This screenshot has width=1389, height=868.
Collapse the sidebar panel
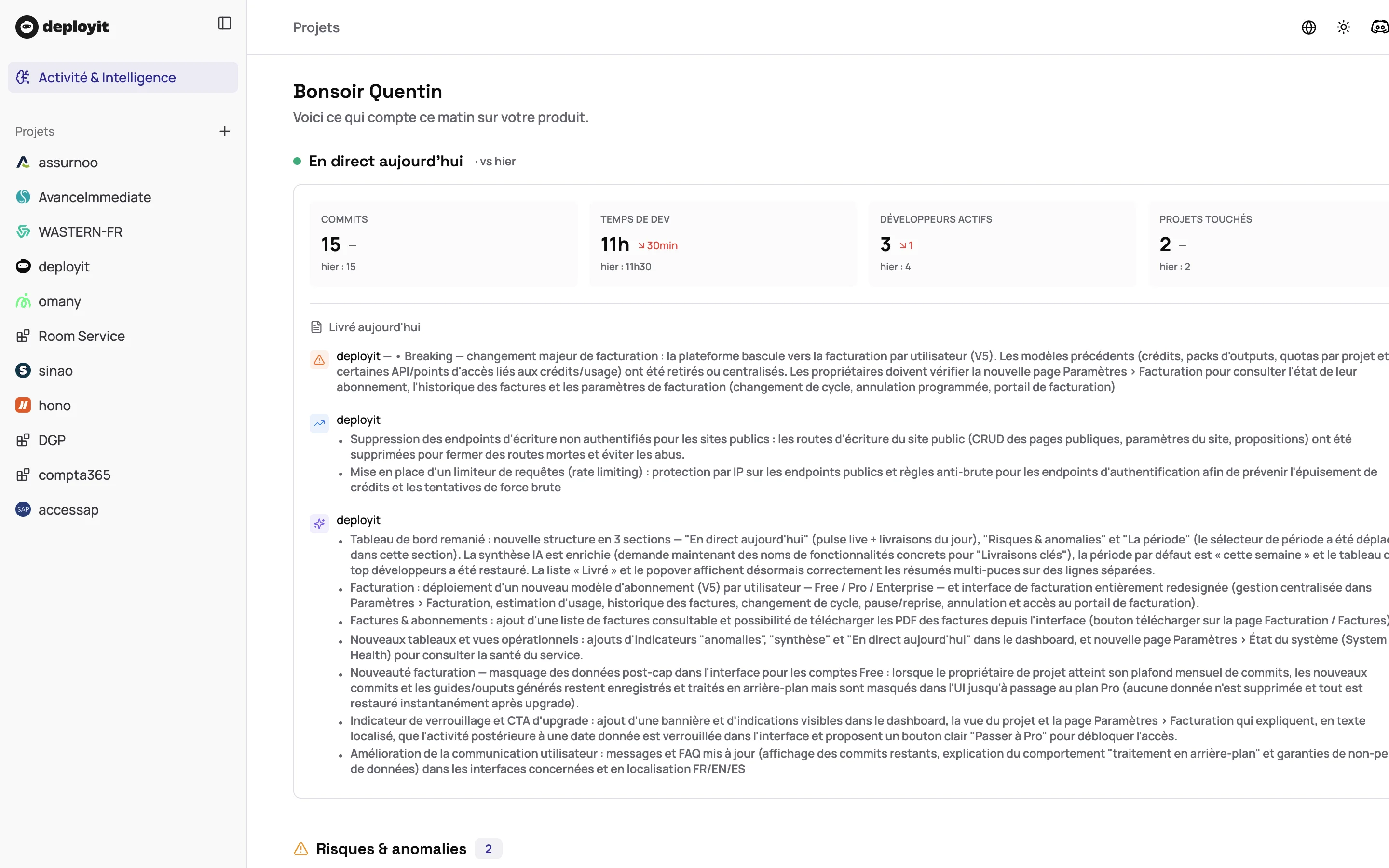point(224,24)
